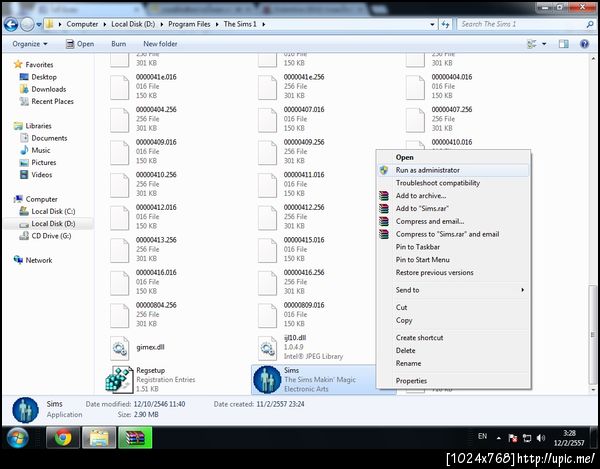This screenshot has width=600, height=469.
Task: Open address bar history dropdown
Action: [432, 24]
